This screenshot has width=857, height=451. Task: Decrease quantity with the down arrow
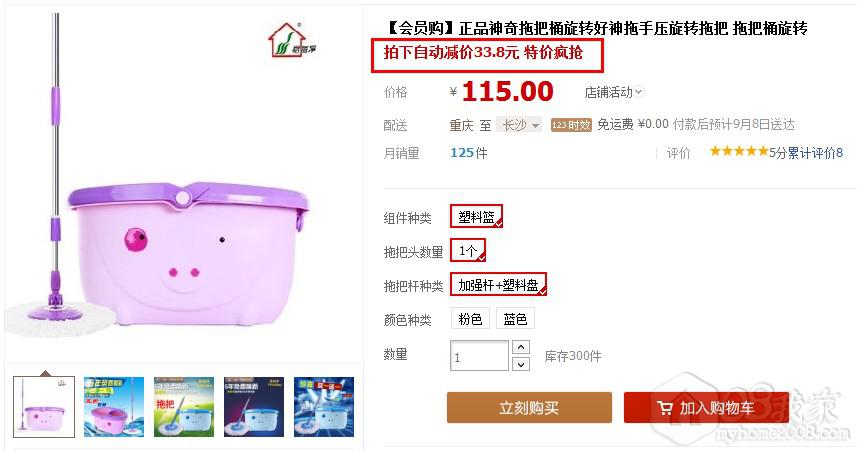[x=521, y=364]
